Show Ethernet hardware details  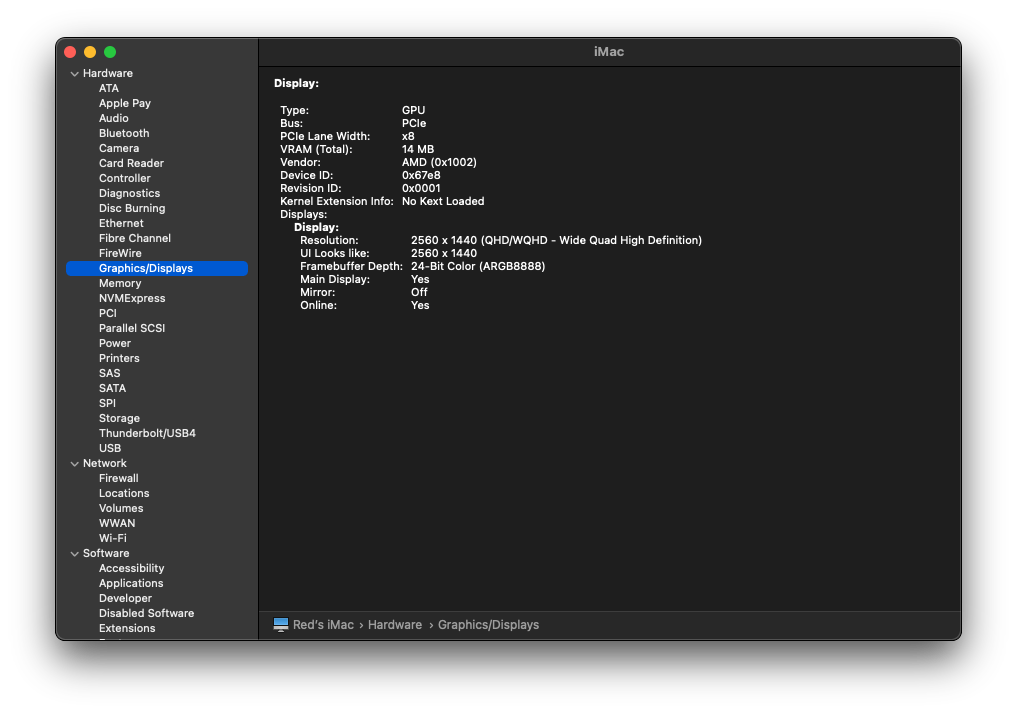pos(121,223)
